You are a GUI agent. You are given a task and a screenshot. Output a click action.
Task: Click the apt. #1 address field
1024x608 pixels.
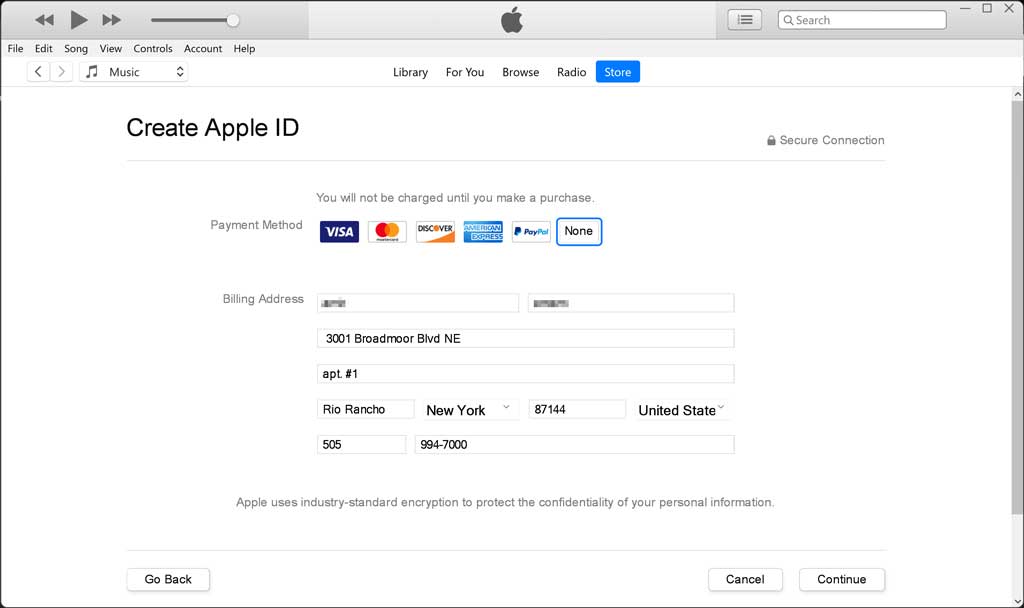tap(526, 374)
